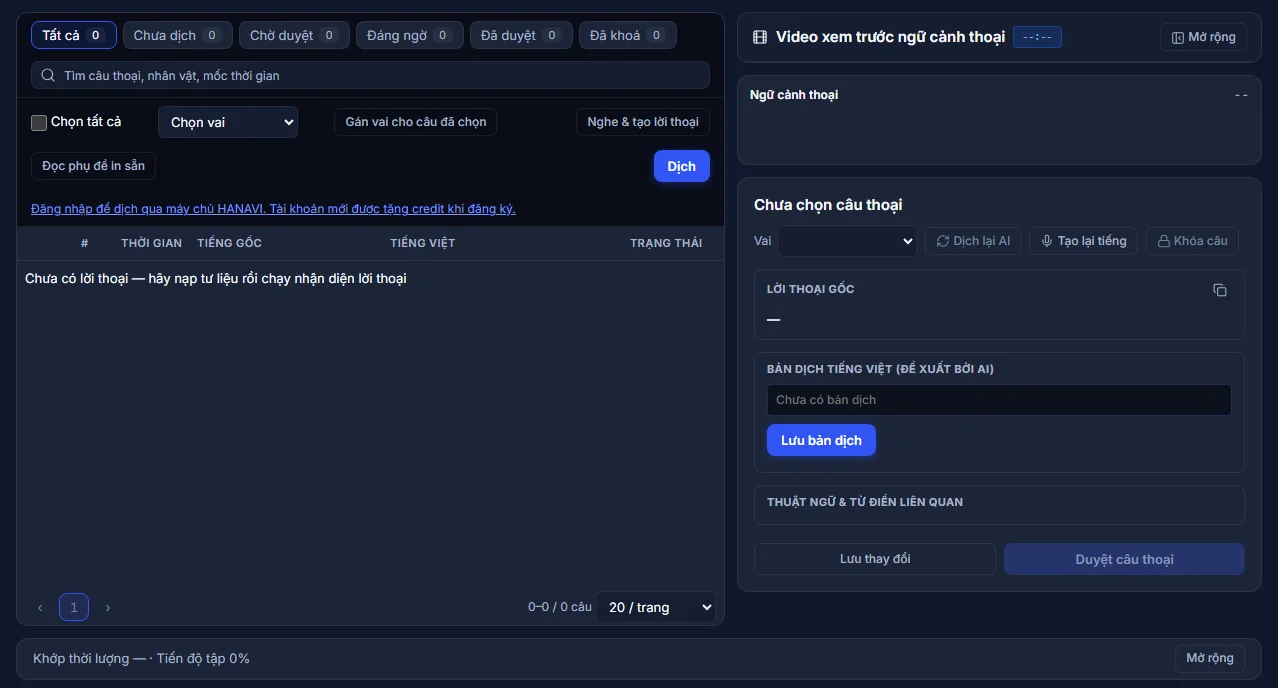
Task: Switch to the Tất cả tab
Action: pyautogui.click(x=74, y=35)
